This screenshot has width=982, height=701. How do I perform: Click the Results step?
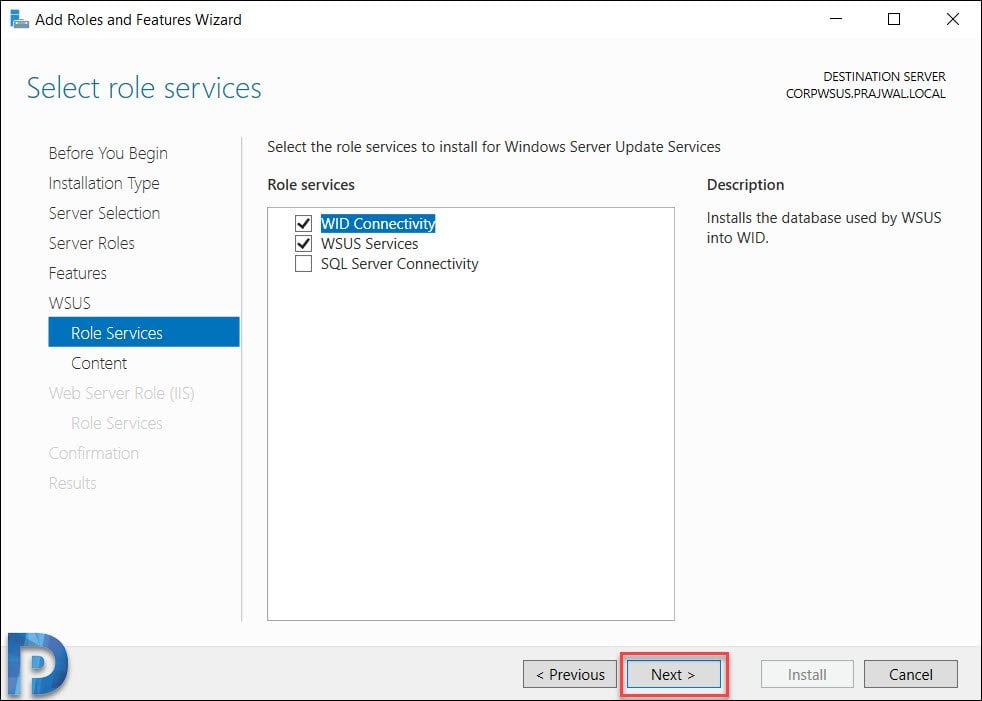(73, 483)
